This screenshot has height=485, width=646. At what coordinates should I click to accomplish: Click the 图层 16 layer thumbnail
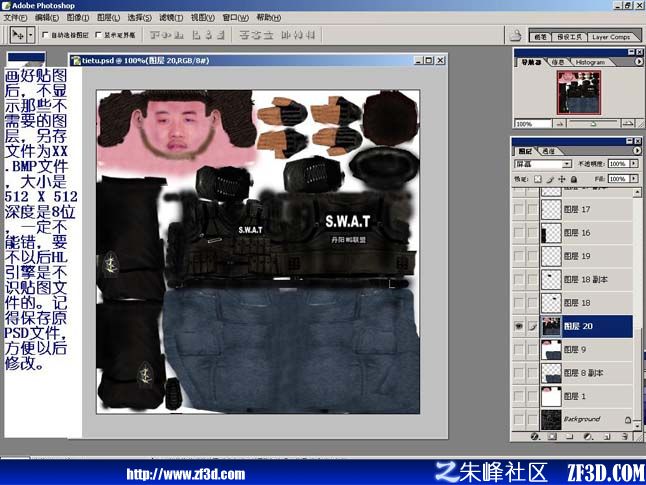(551, 233)
